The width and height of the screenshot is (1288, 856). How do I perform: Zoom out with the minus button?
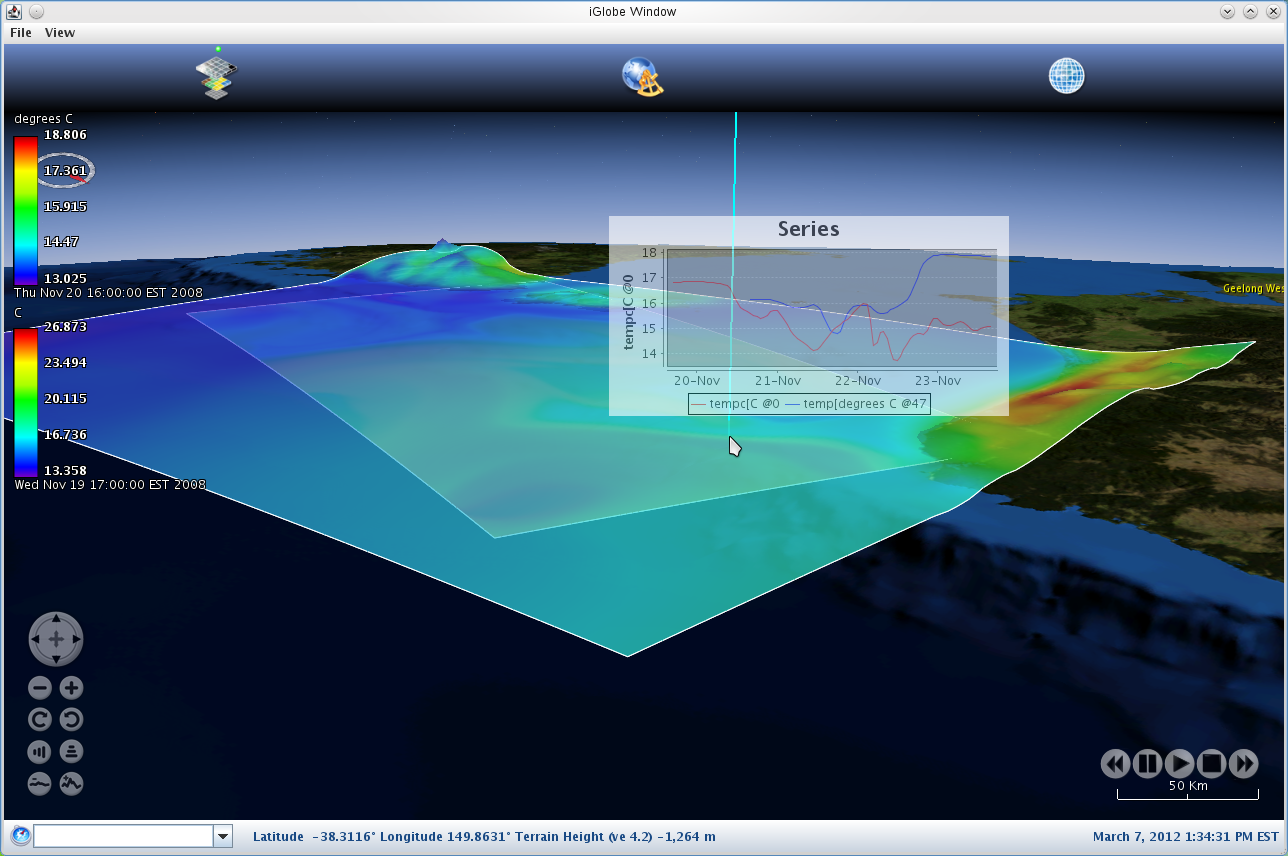click(40, 688)
